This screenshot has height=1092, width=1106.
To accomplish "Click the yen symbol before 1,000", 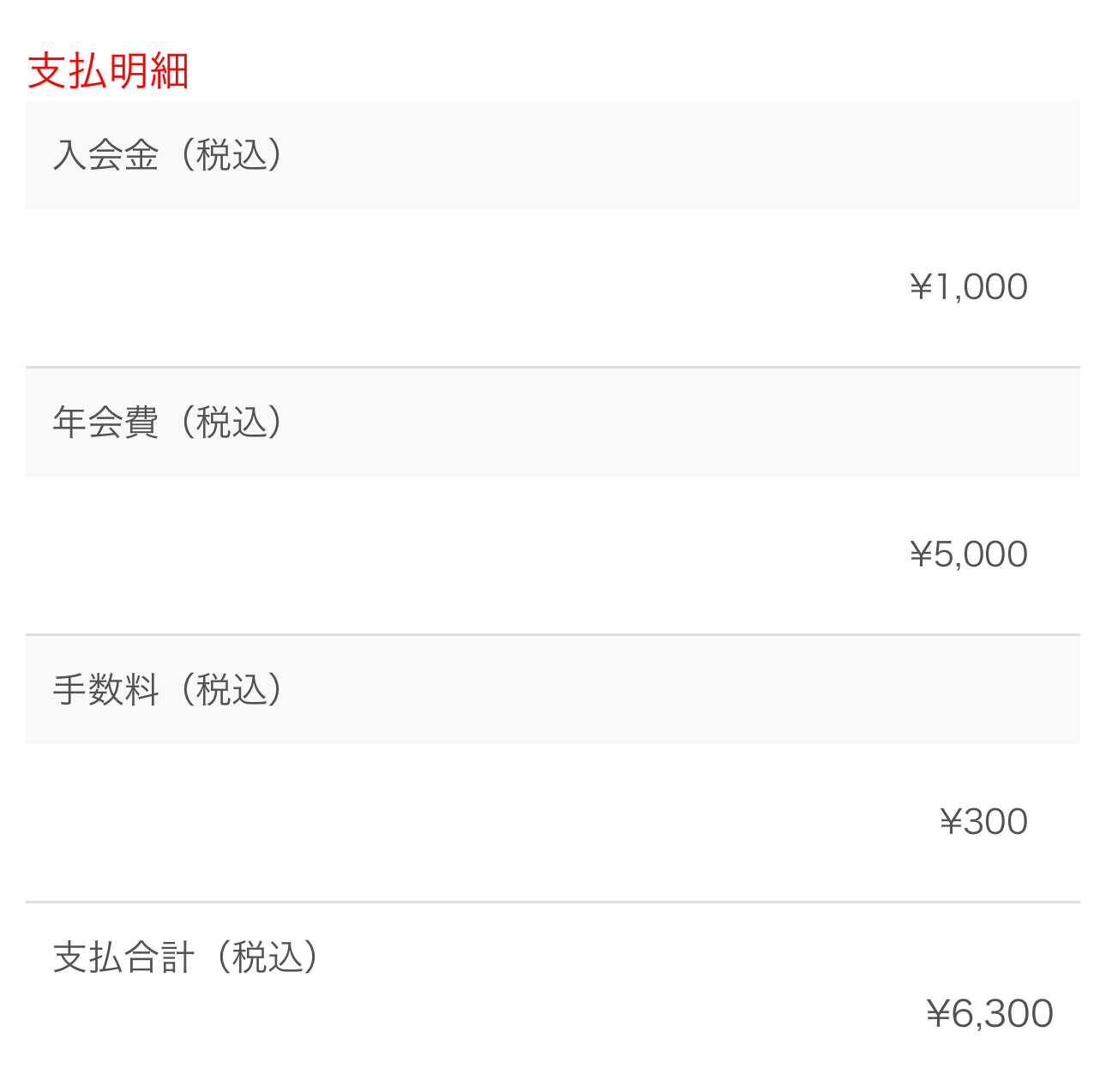I will (x=921, y=287).
